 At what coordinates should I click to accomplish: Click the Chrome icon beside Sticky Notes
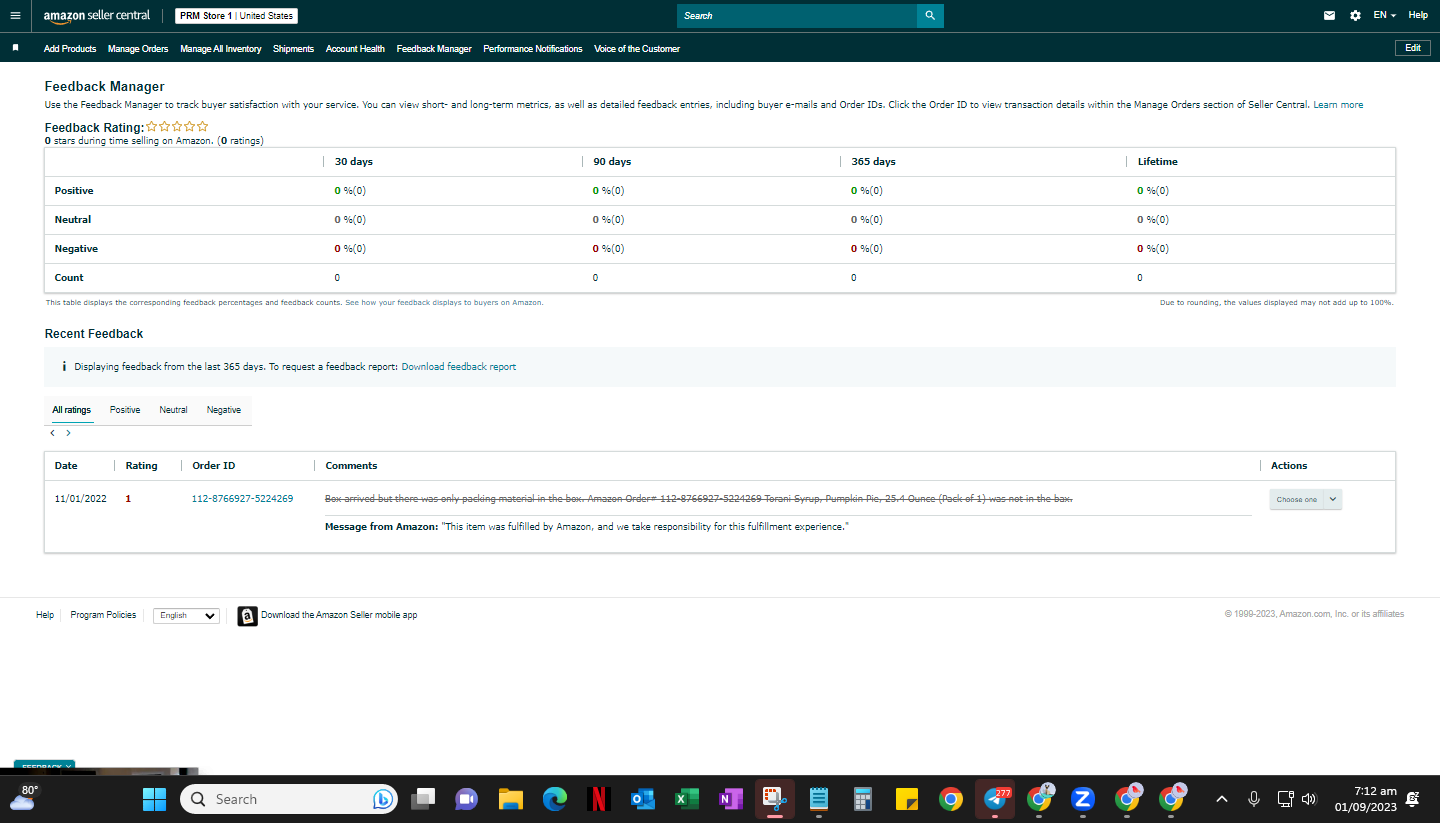(x=951, y=799)
